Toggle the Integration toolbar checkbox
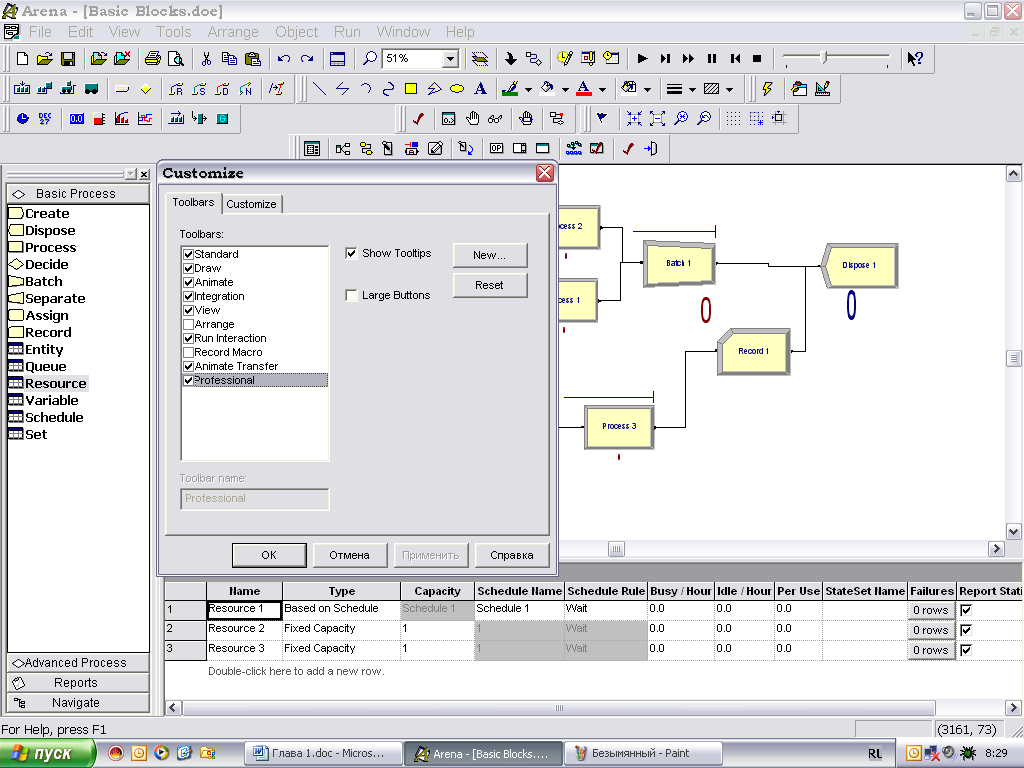Screen dimensions: 1024x768 click(x=189, y=296)
